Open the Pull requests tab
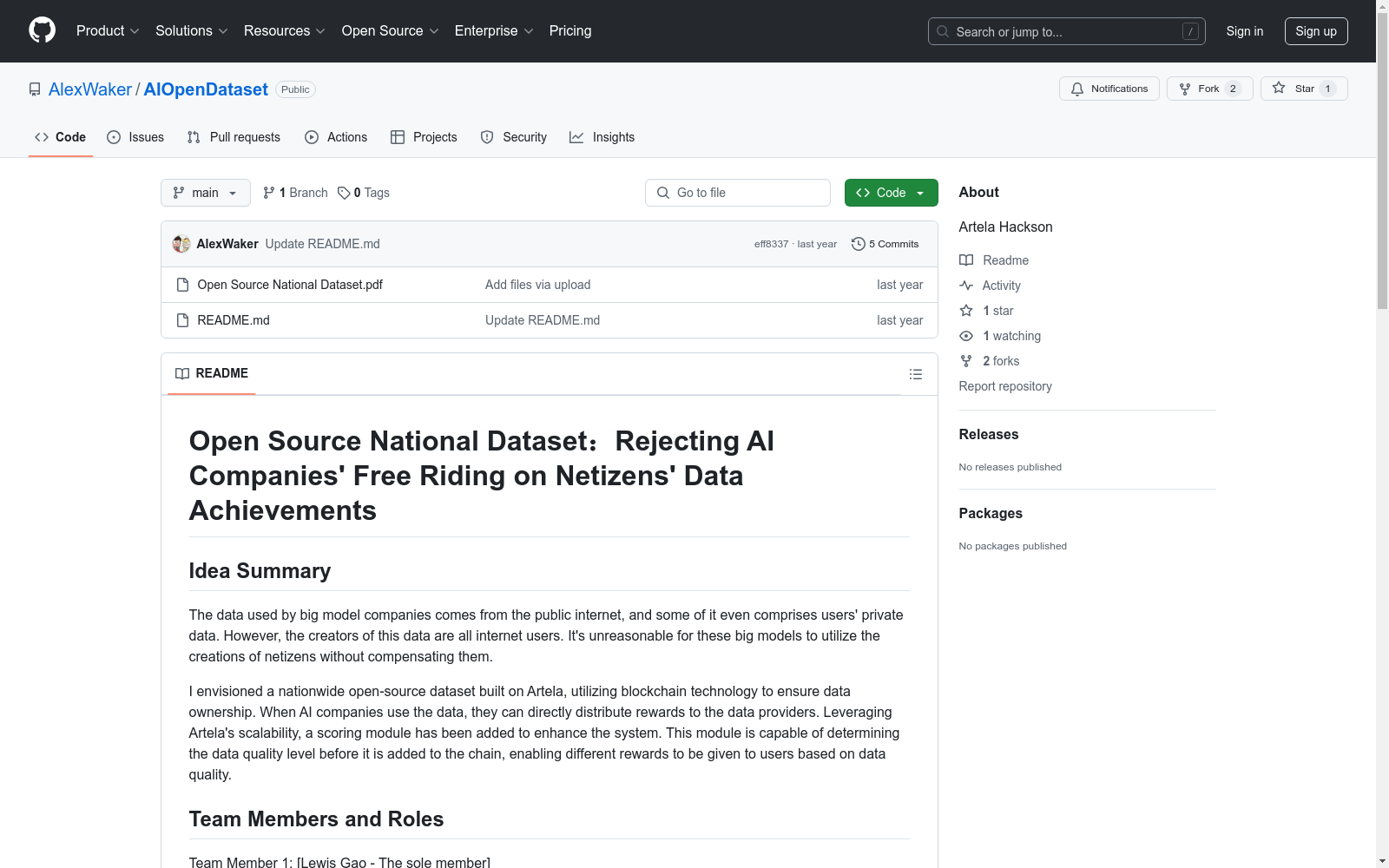 234,137
